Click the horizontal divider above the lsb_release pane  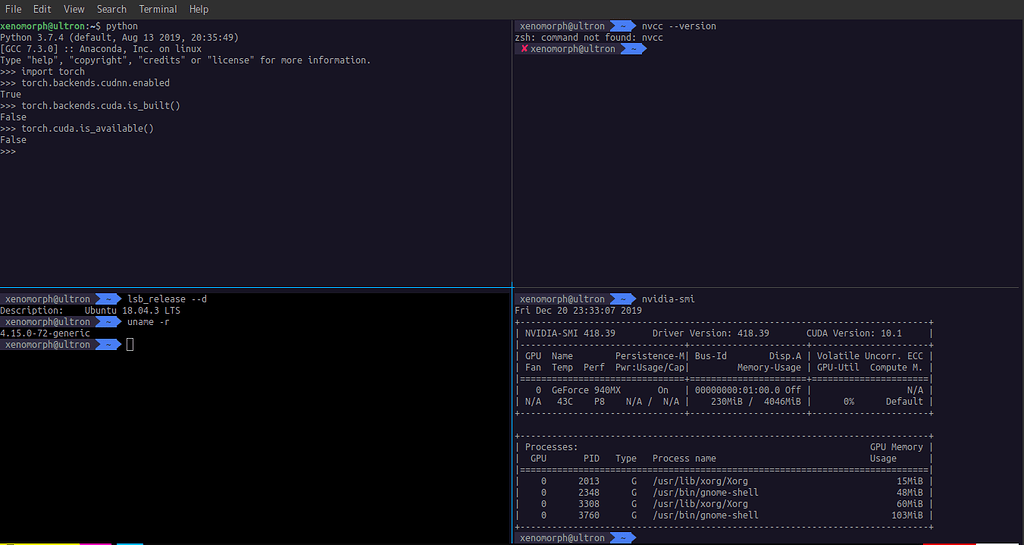tap(256, 289)
